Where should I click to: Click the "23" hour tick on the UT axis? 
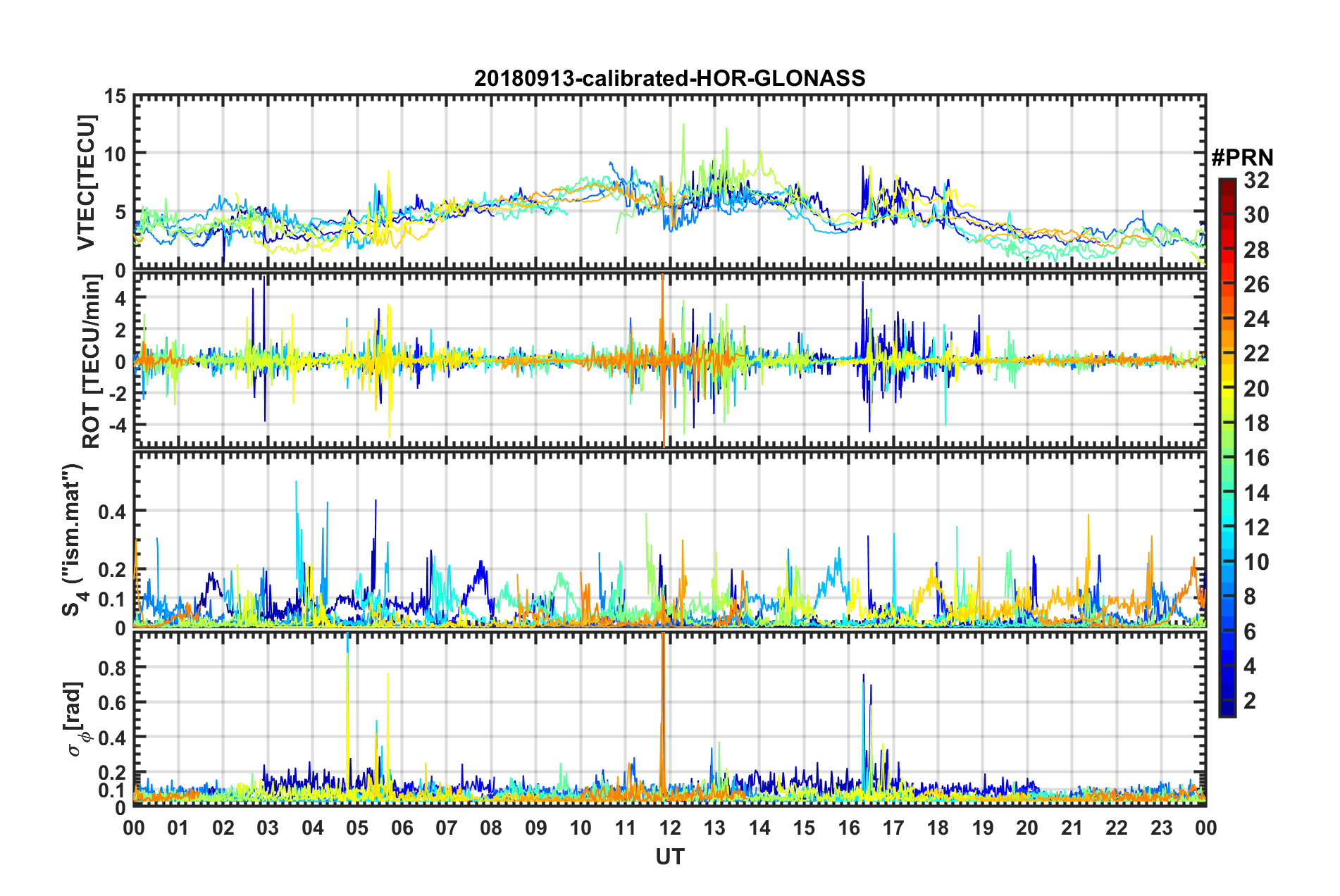tap(1162, 828)
